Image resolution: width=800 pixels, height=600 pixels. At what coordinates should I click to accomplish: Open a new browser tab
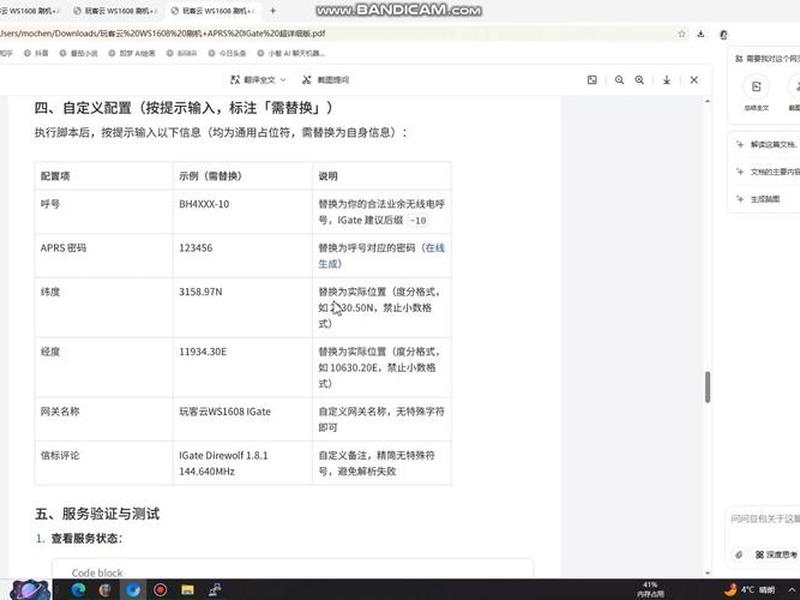(x=272, y=10)
